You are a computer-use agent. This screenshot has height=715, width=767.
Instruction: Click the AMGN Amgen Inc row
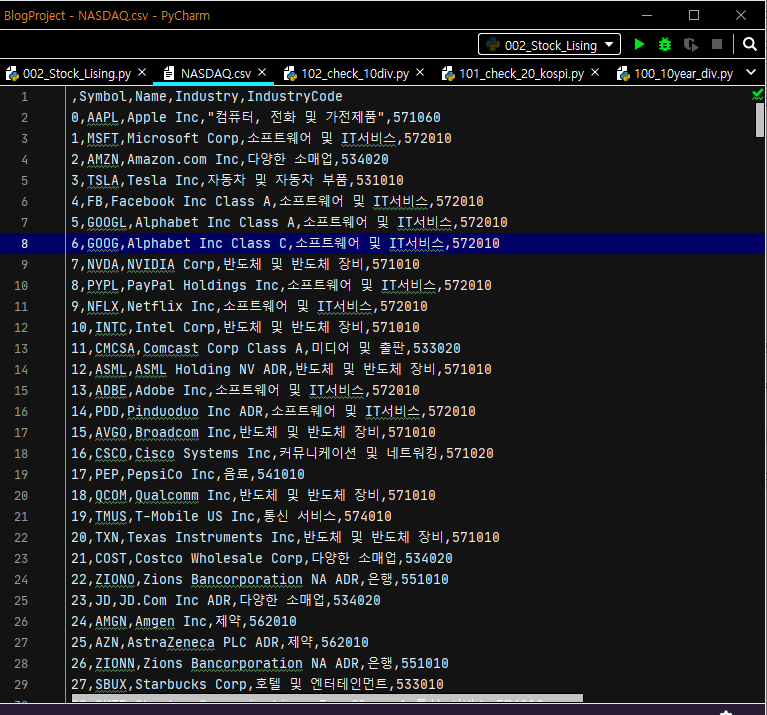coord(184,622)
